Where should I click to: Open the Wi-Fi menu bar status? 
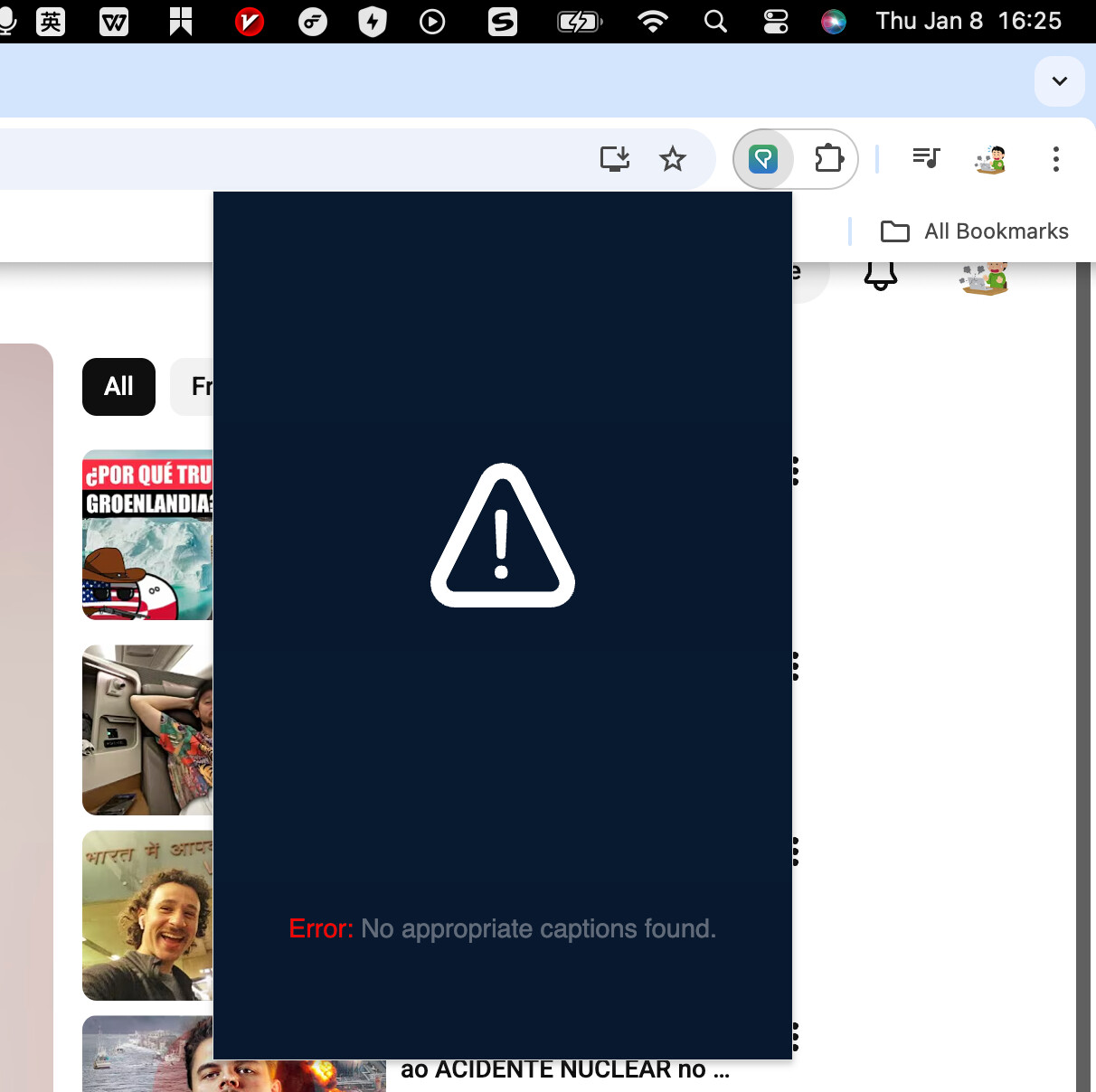[652, 21]
